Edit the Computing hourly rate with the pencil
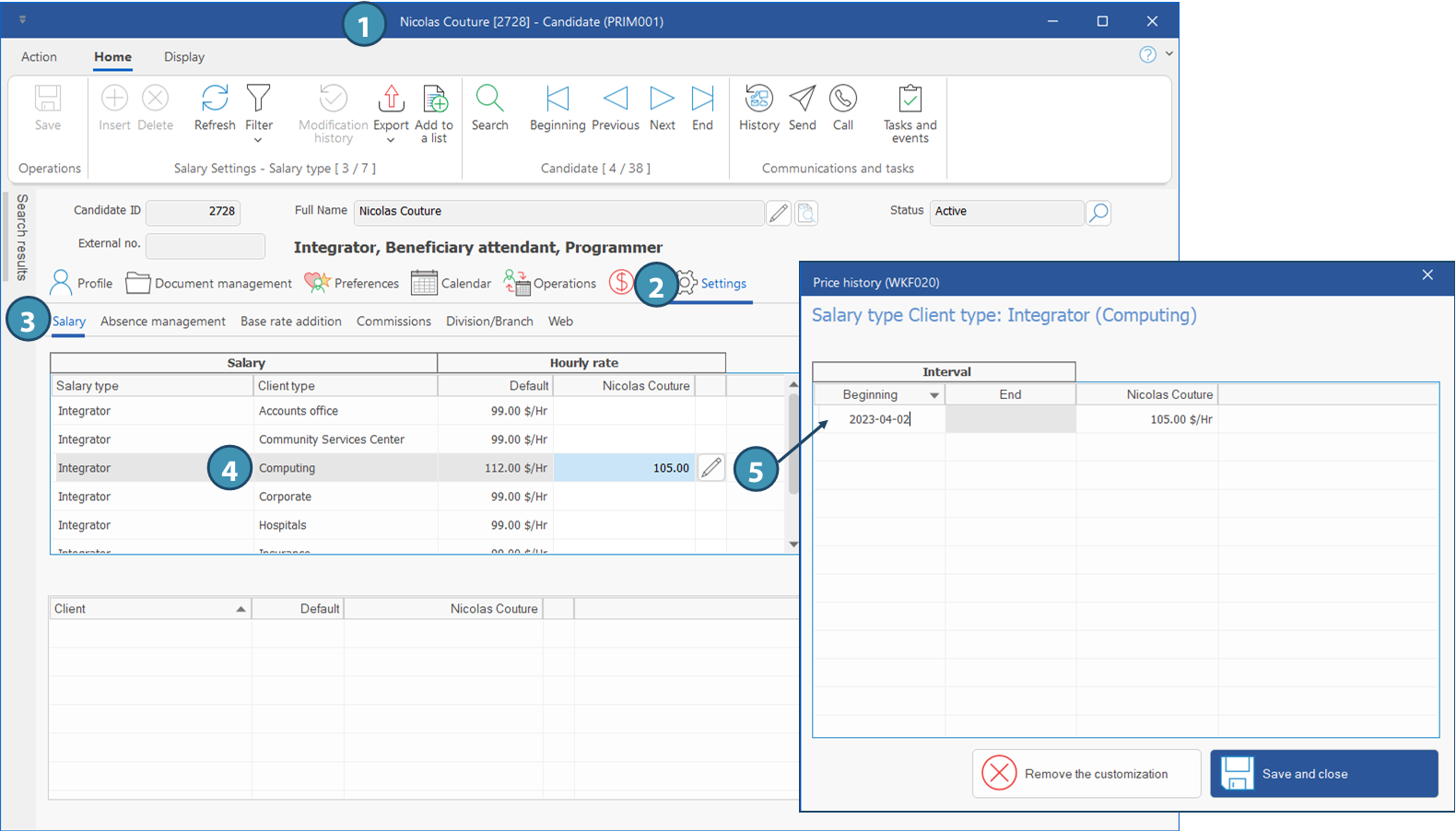 click(710, 468)
